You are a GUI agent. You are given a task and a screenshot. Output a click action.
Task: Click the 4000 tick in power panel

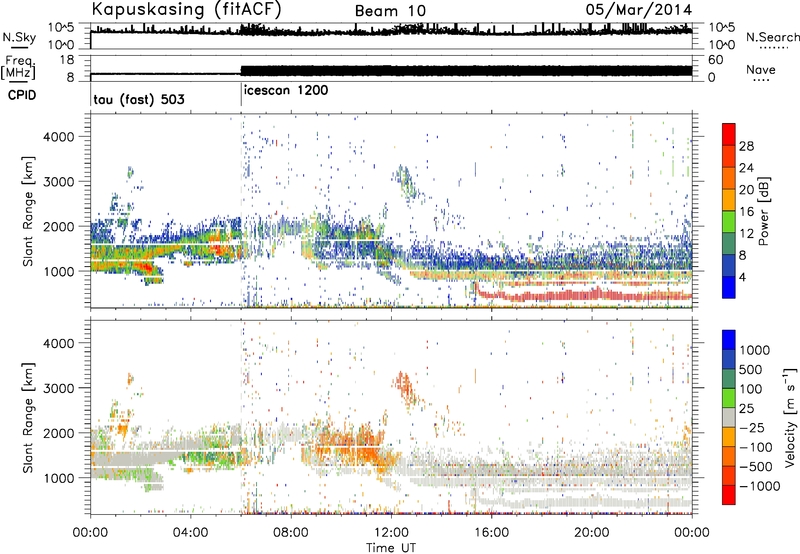tap(58, 137)
